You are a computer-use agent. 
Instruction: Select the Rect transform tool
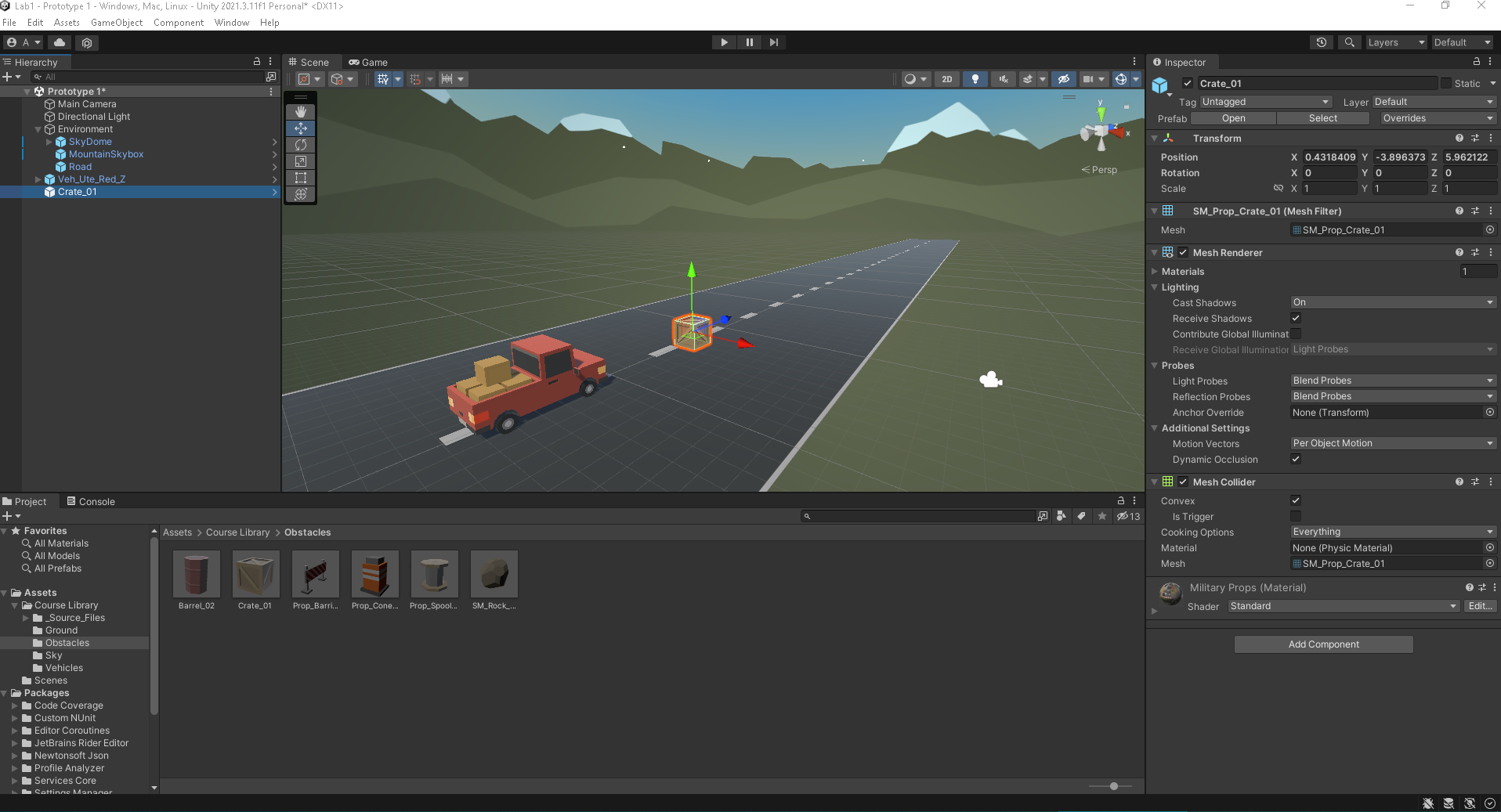coord(301,178)
